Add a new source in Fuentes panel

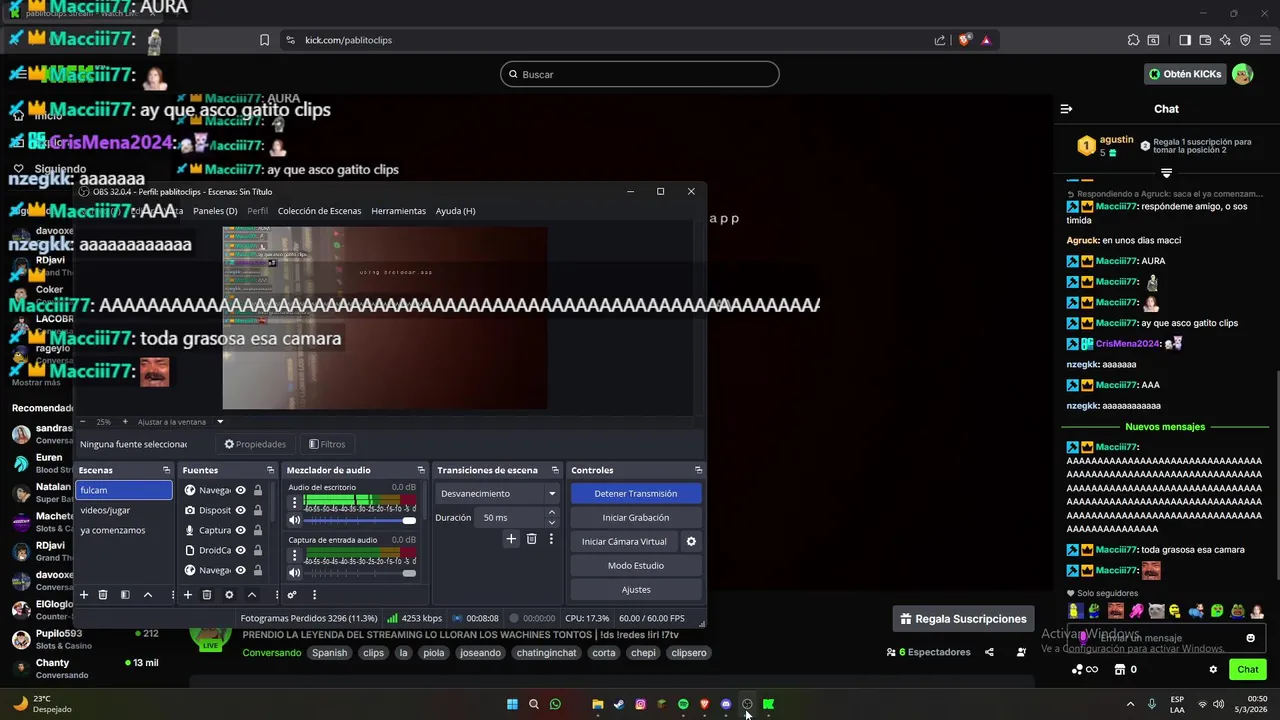(187, 595)
